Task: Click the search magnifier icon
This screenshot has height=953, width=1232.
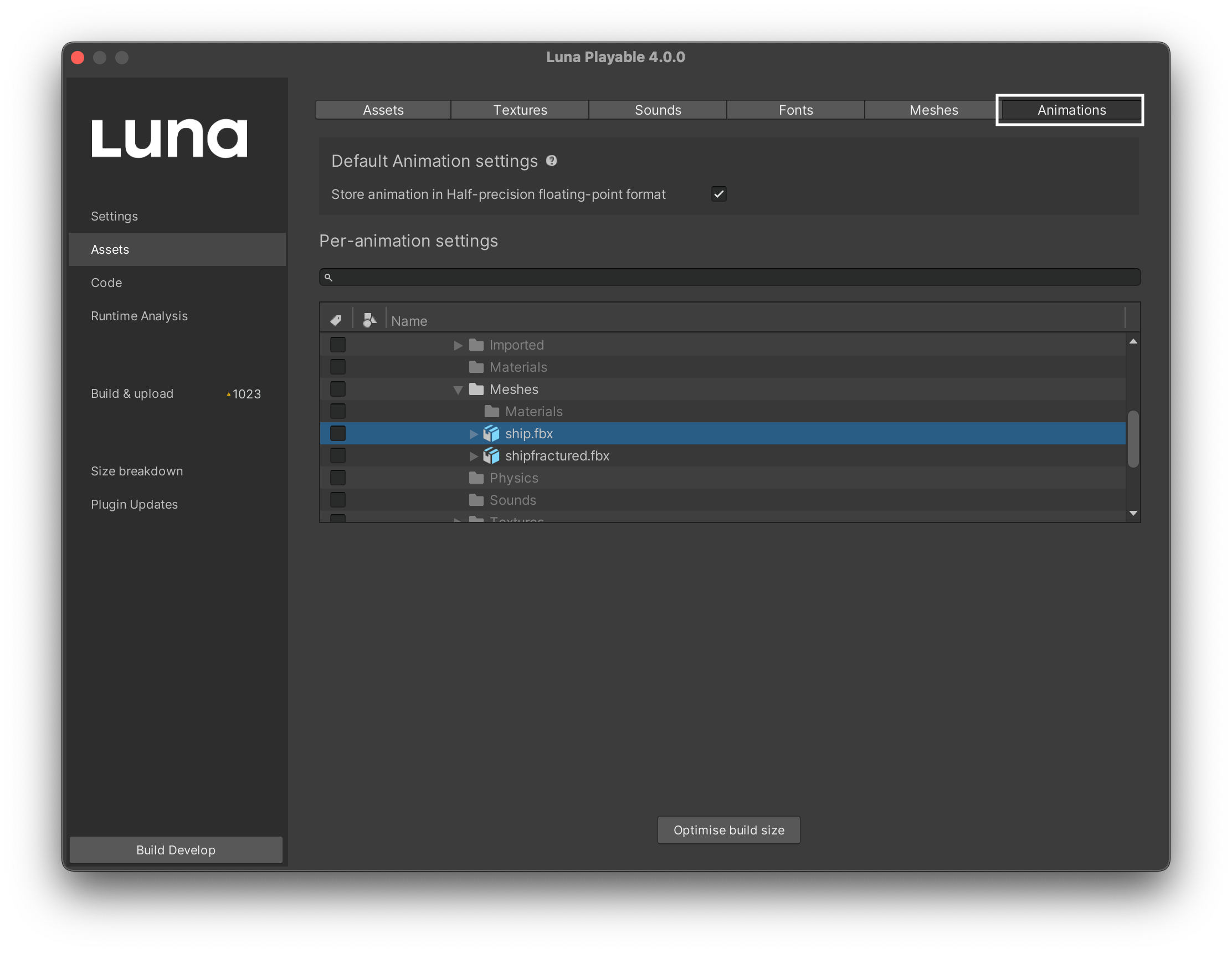Action: coord(328,277)
